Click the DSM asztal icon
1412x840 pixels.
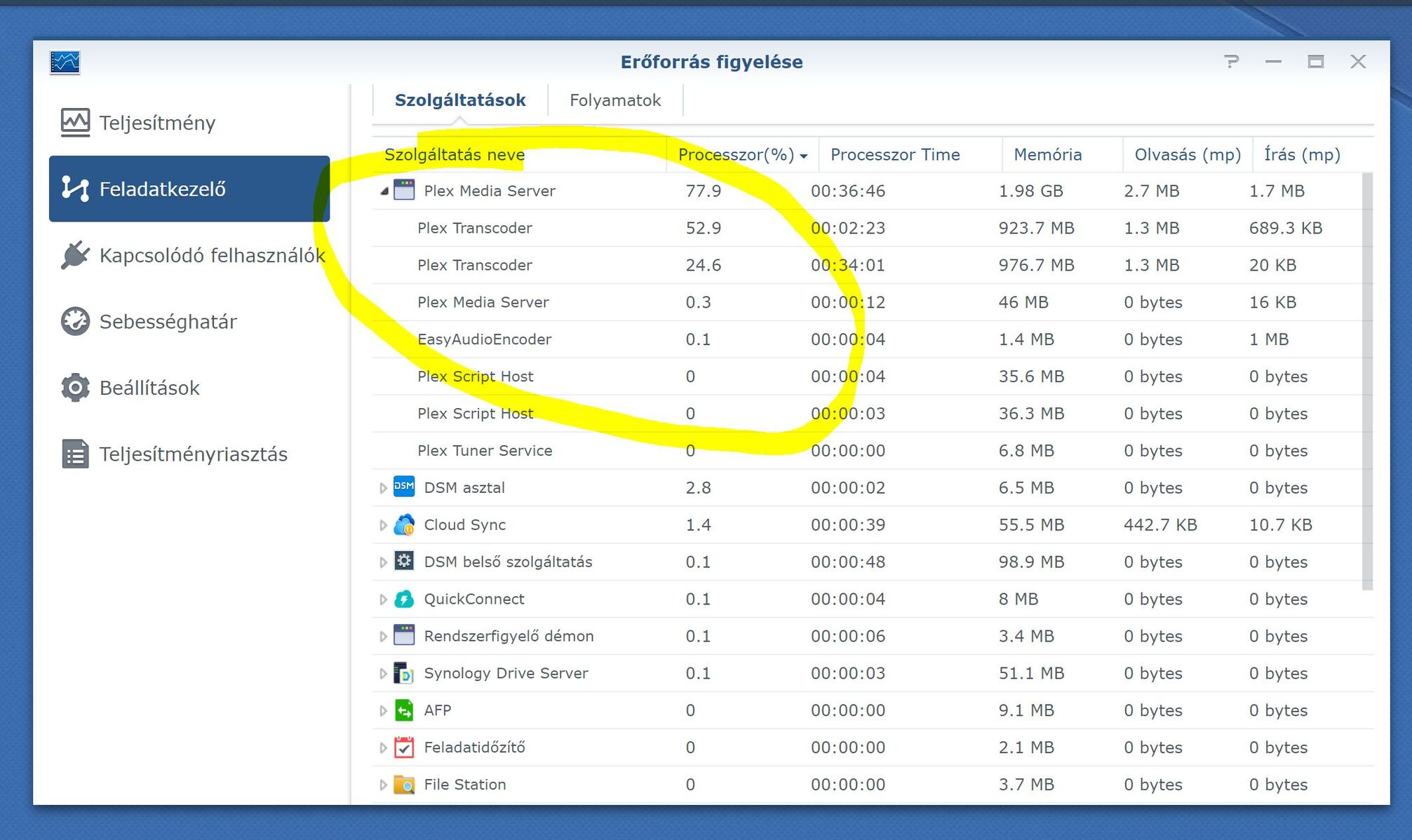tap(404, 487)
